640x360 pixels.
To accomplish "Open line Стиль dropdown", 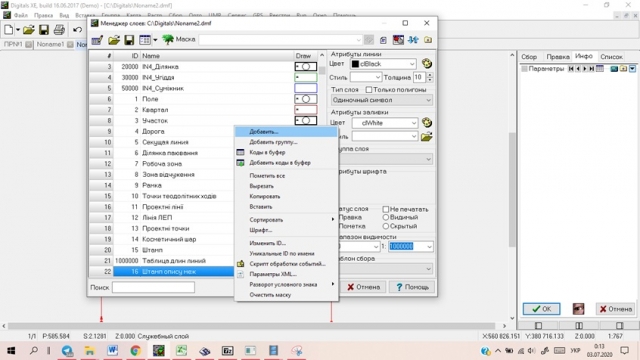I will click(x=378, y=77).
